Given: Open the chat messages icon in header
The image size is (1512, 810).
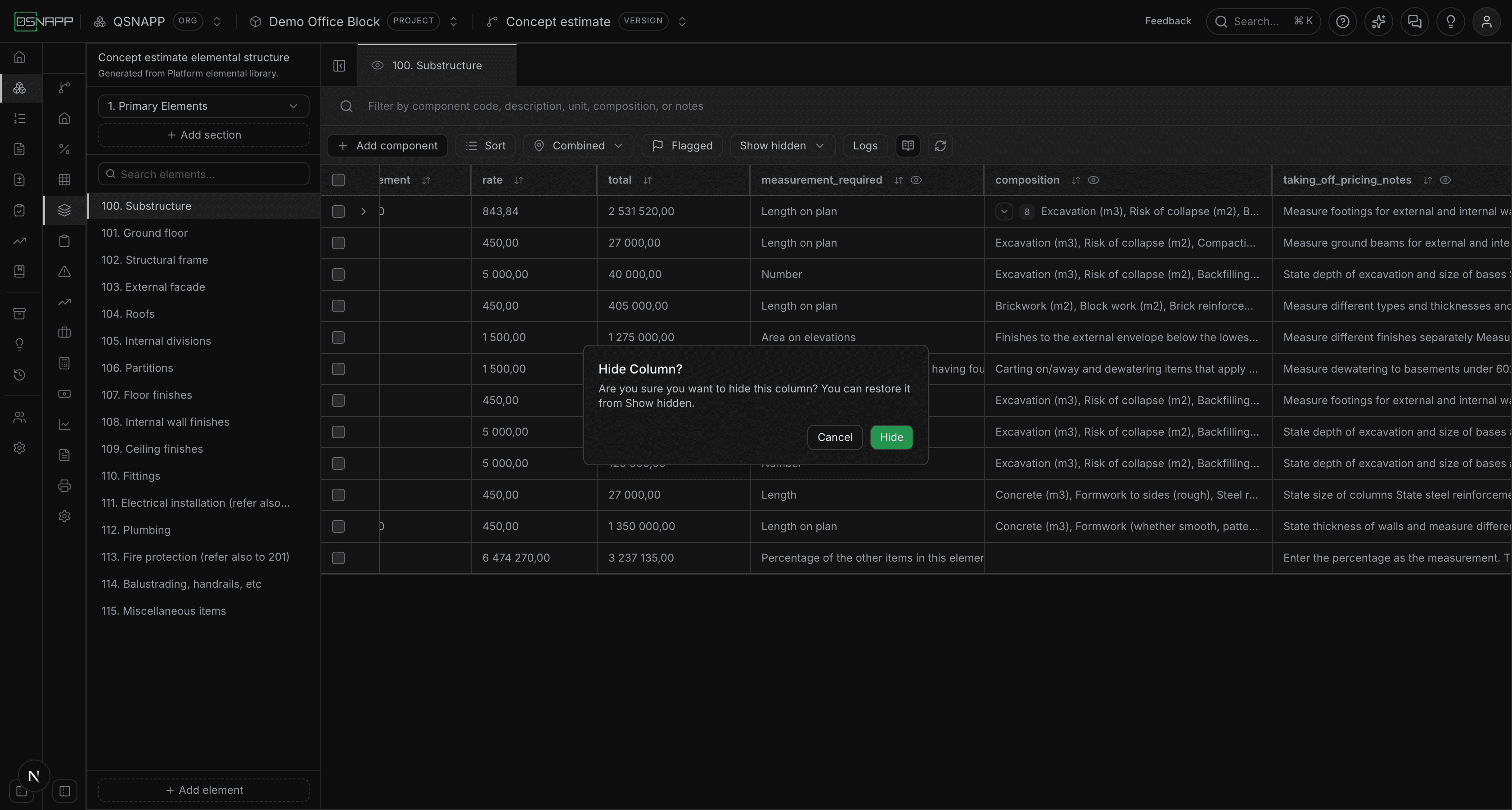Looking at the screenshot, I should 1414,22.
